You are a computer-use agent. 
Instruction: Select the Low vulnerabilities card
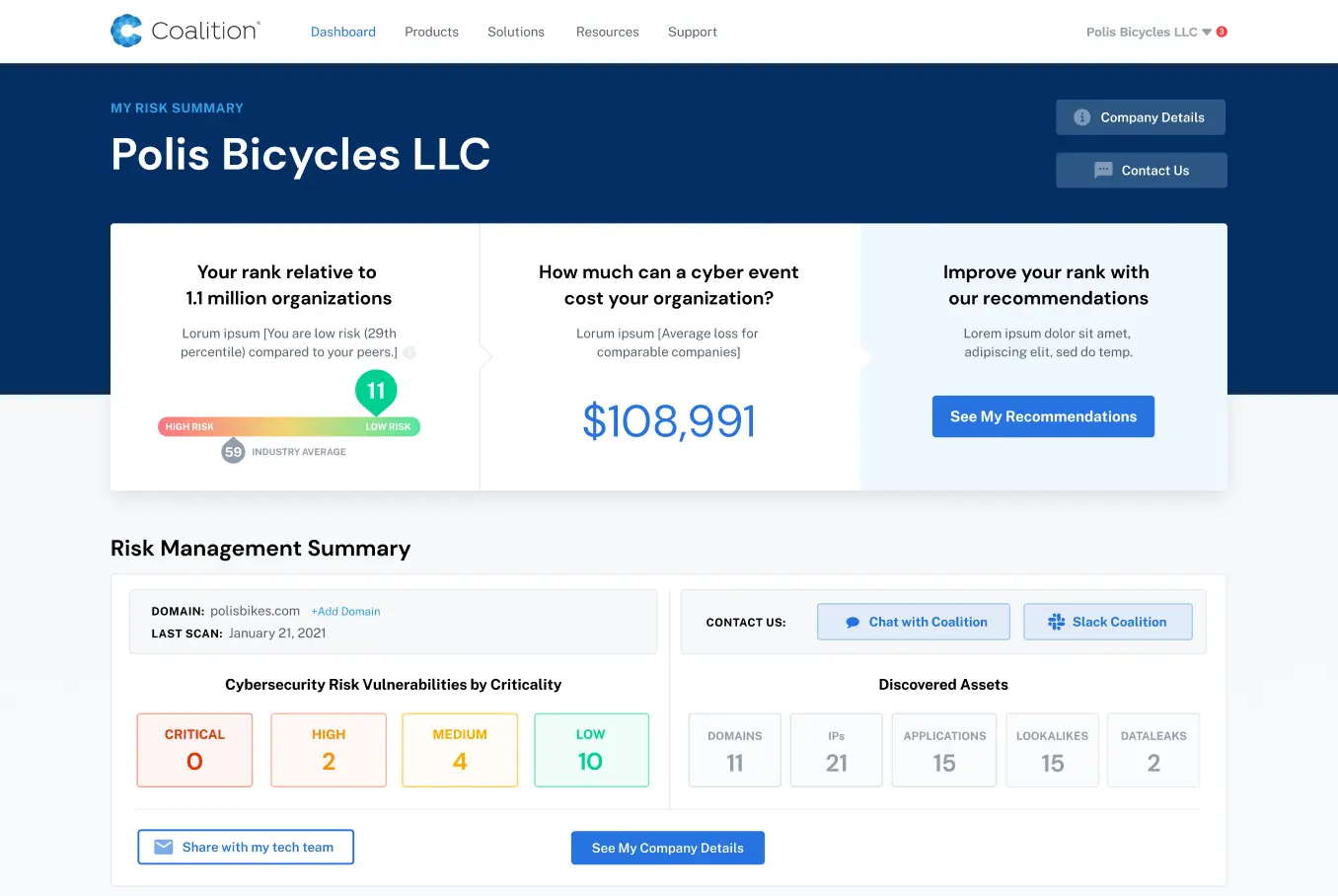(x=591, y=750)
